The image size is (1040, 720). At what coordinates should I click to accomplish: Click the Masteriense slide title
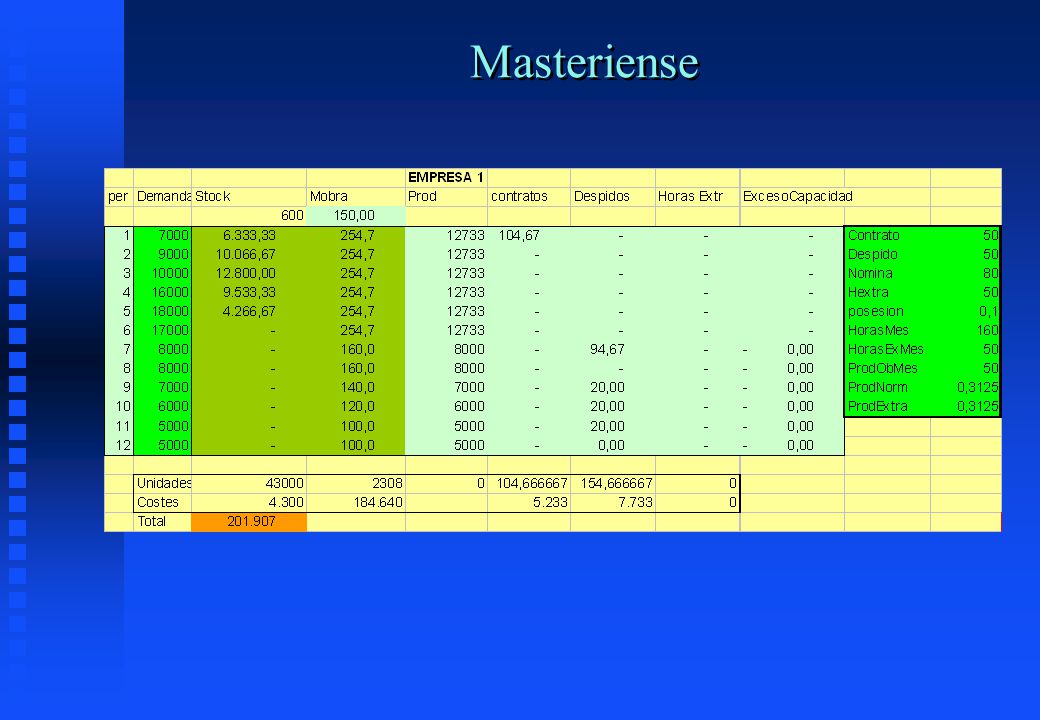coord(584,62)
